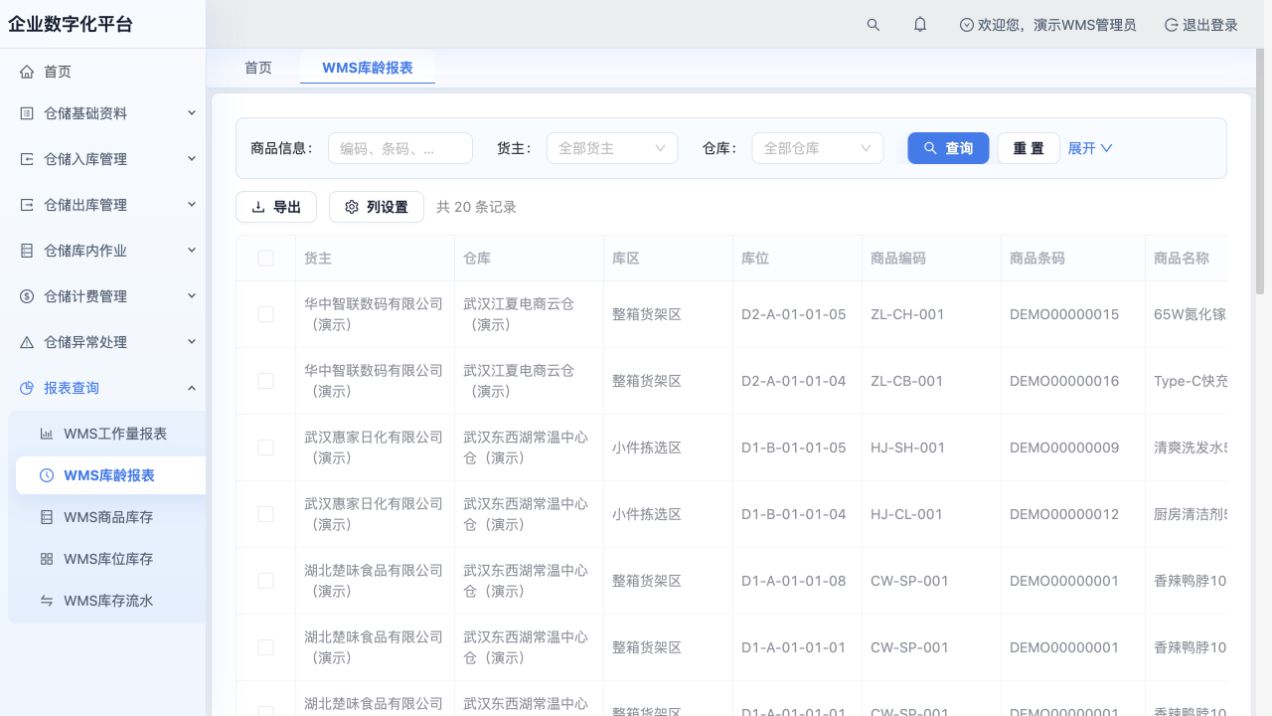Viewport: 1272px width, 716px height.
Task: Click 小件拣选区 in the HJ-CL-001 row
Action: point(647,514)
